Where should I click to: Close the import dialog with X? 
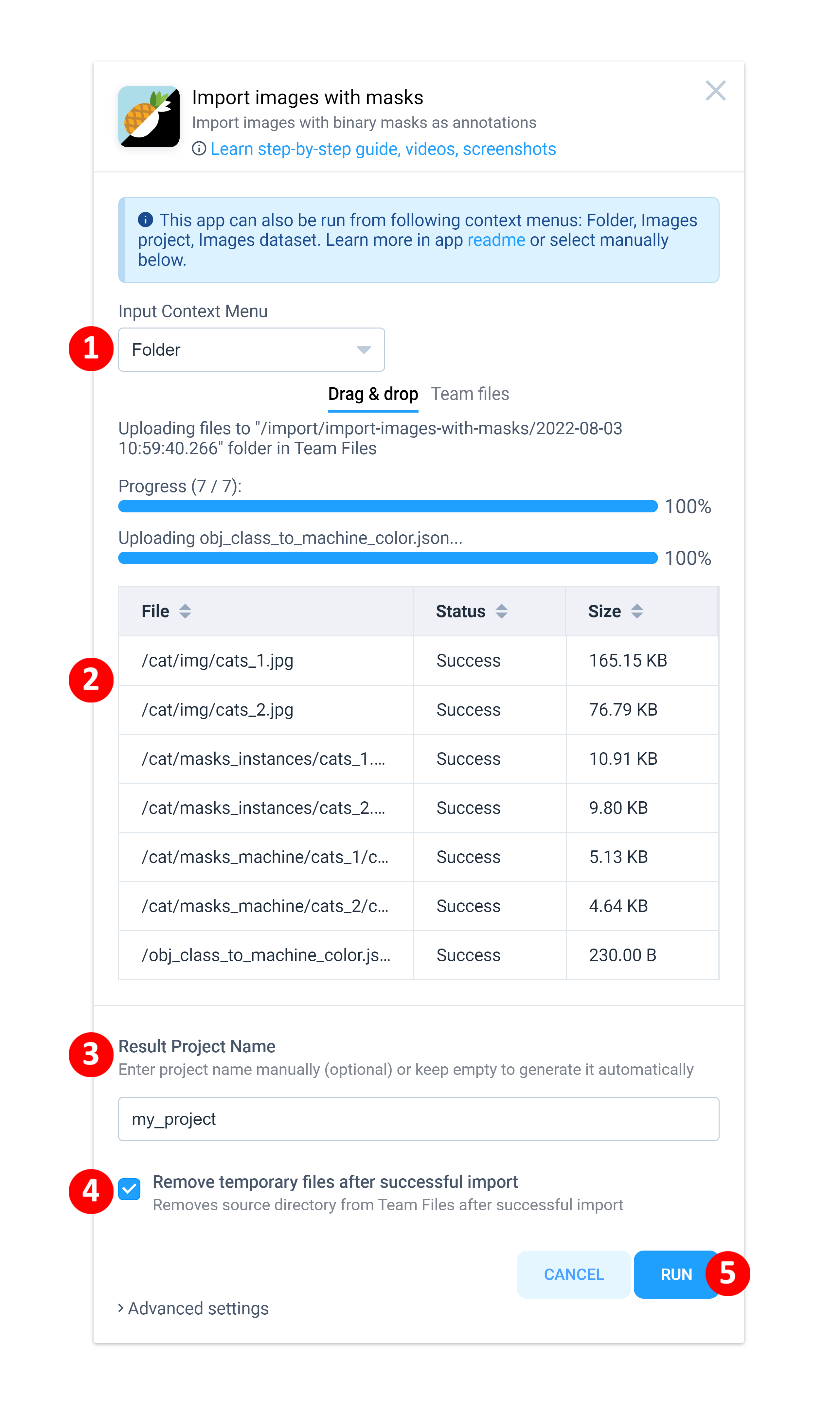coord(715,91)
